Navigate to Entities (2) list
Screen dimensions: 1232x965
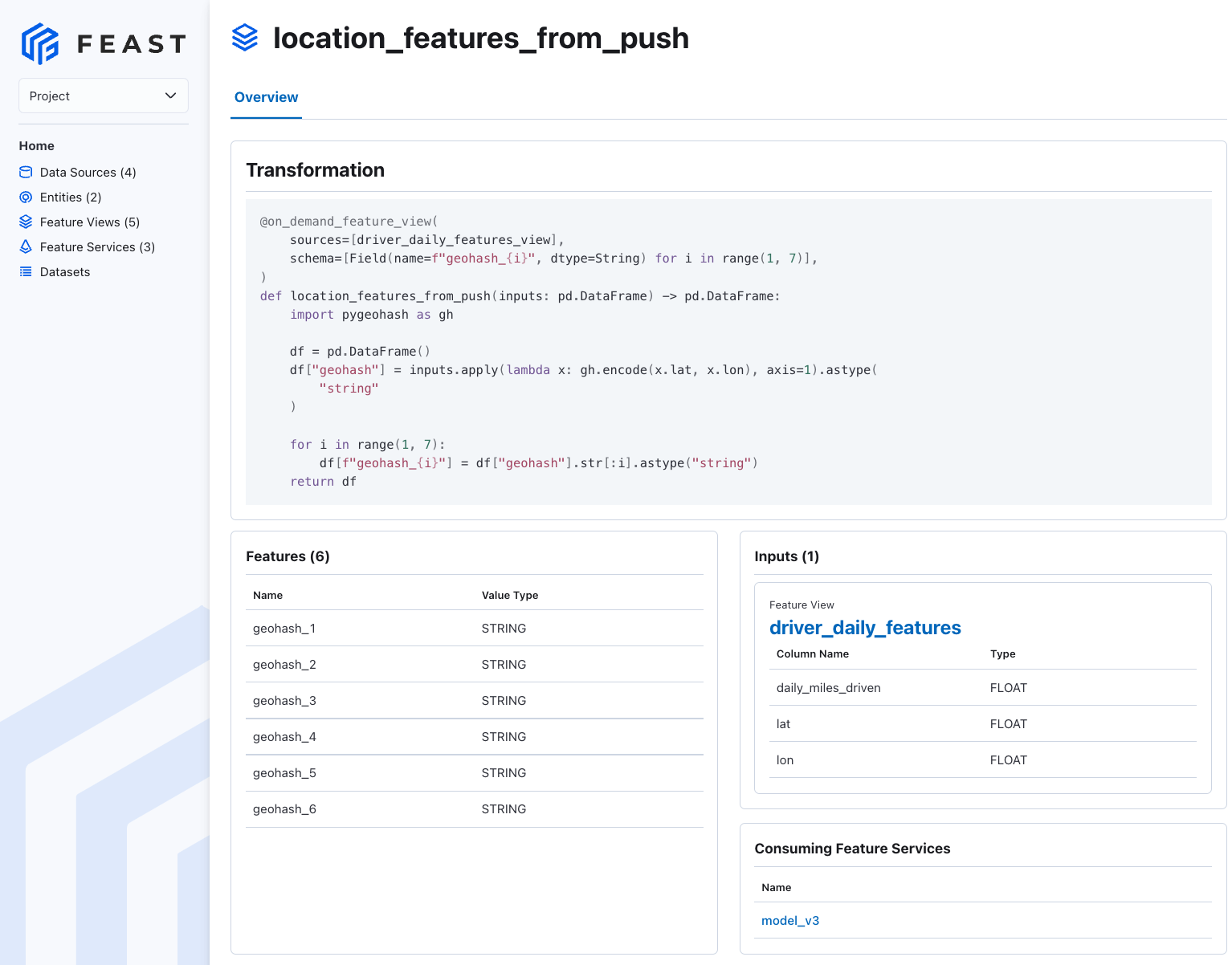pyautogui.click(x=71, y=197)
